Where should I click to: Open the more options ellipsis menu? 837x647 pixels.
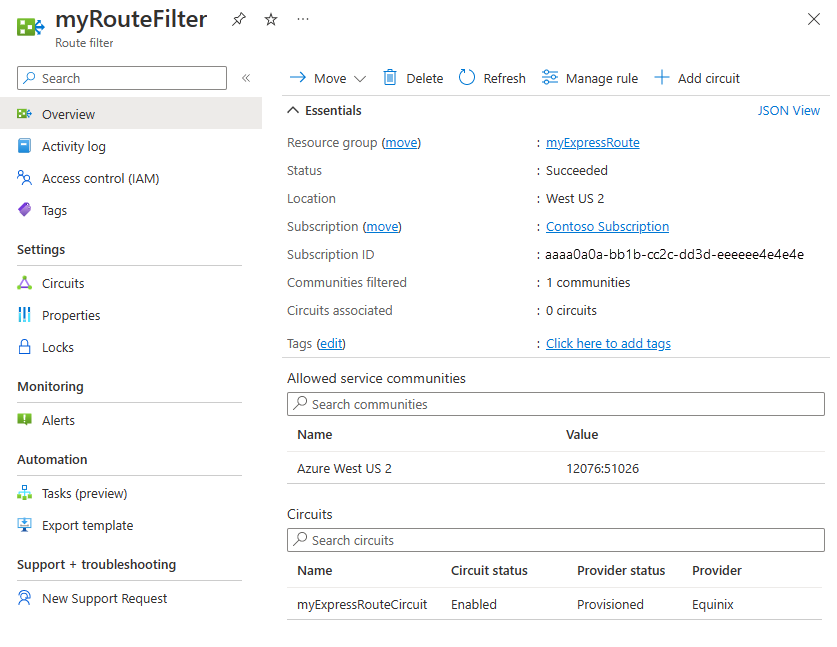(x=303, y=18)
